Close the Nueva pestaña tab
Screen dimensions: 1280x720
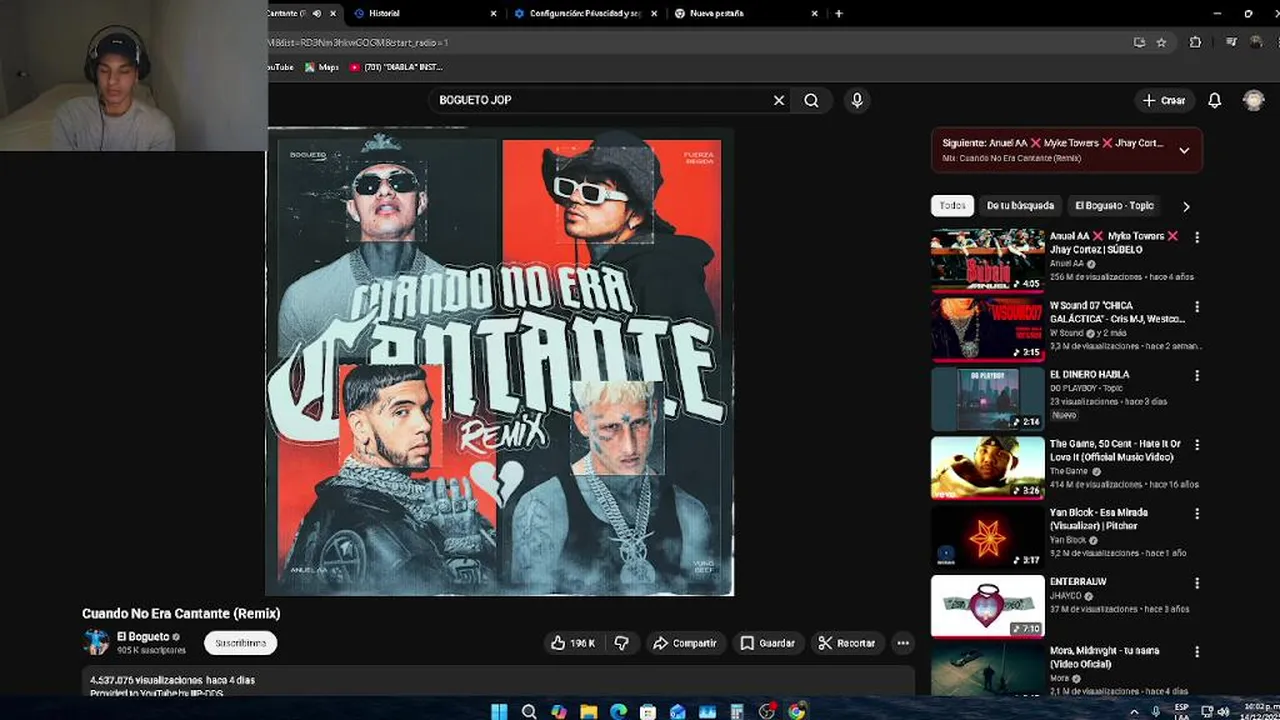[814, 13]
